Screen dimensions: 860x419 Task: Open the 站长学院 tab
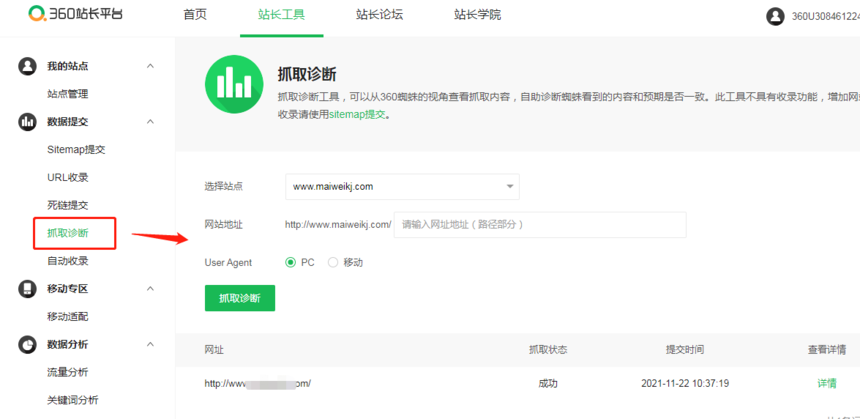click(478, 15)
